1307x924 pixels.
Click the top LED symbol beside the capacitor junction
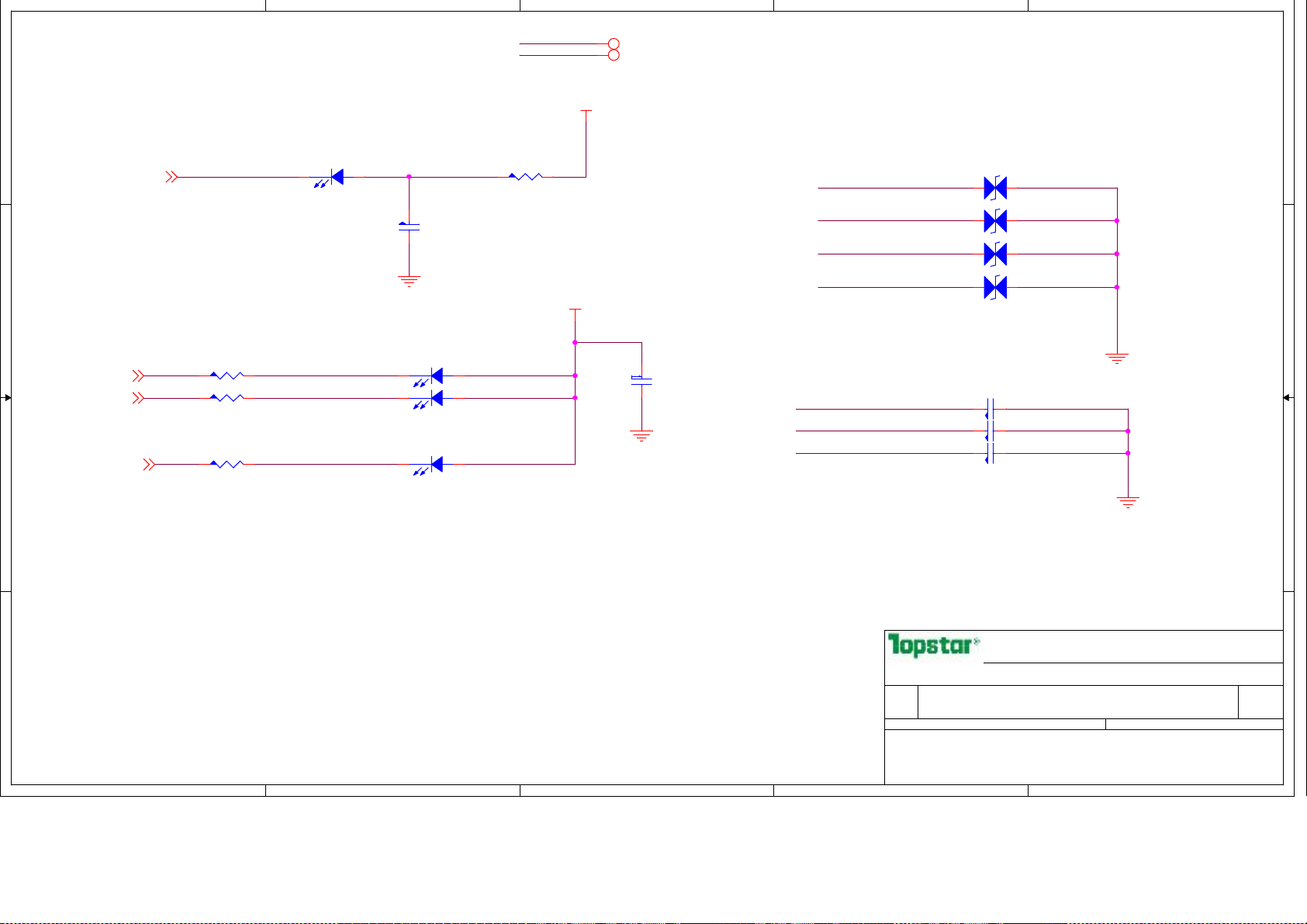[x=334, y=178]
